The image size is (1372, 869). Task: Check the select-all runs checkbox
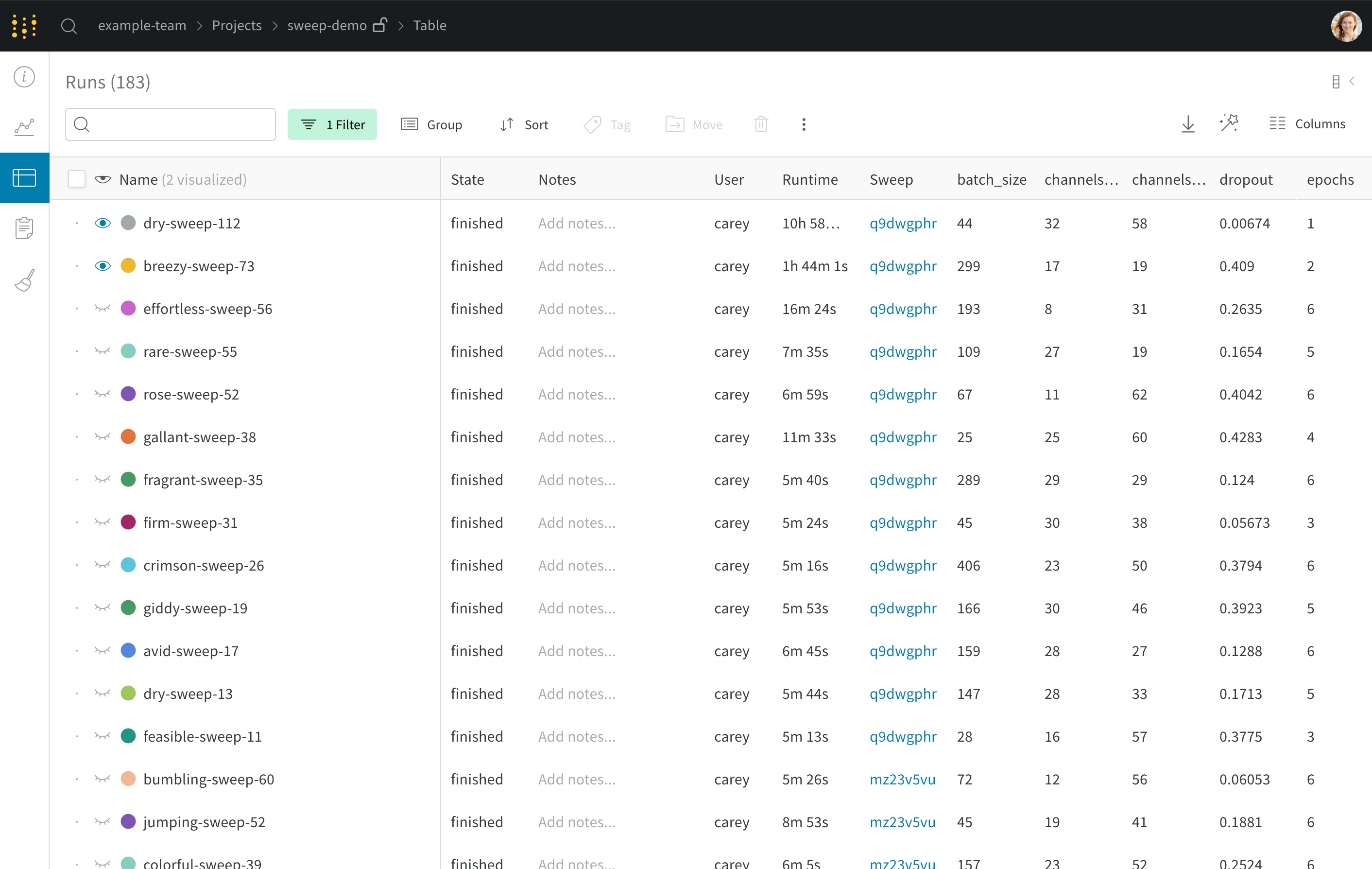click(76, 179)
